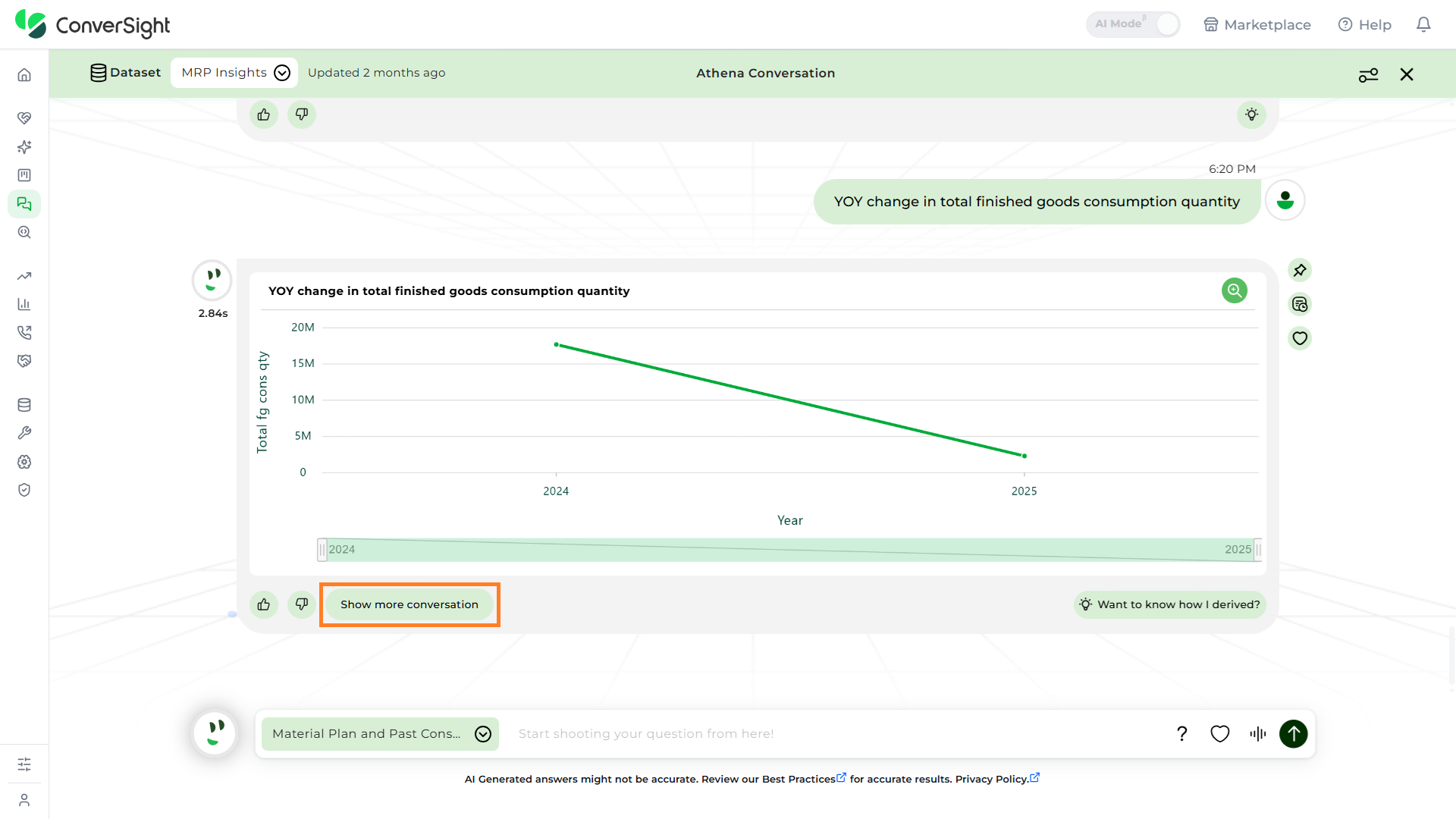1456x819 pixels.
Task: Open the database icon in sidebar
Action: click(24, 405)
